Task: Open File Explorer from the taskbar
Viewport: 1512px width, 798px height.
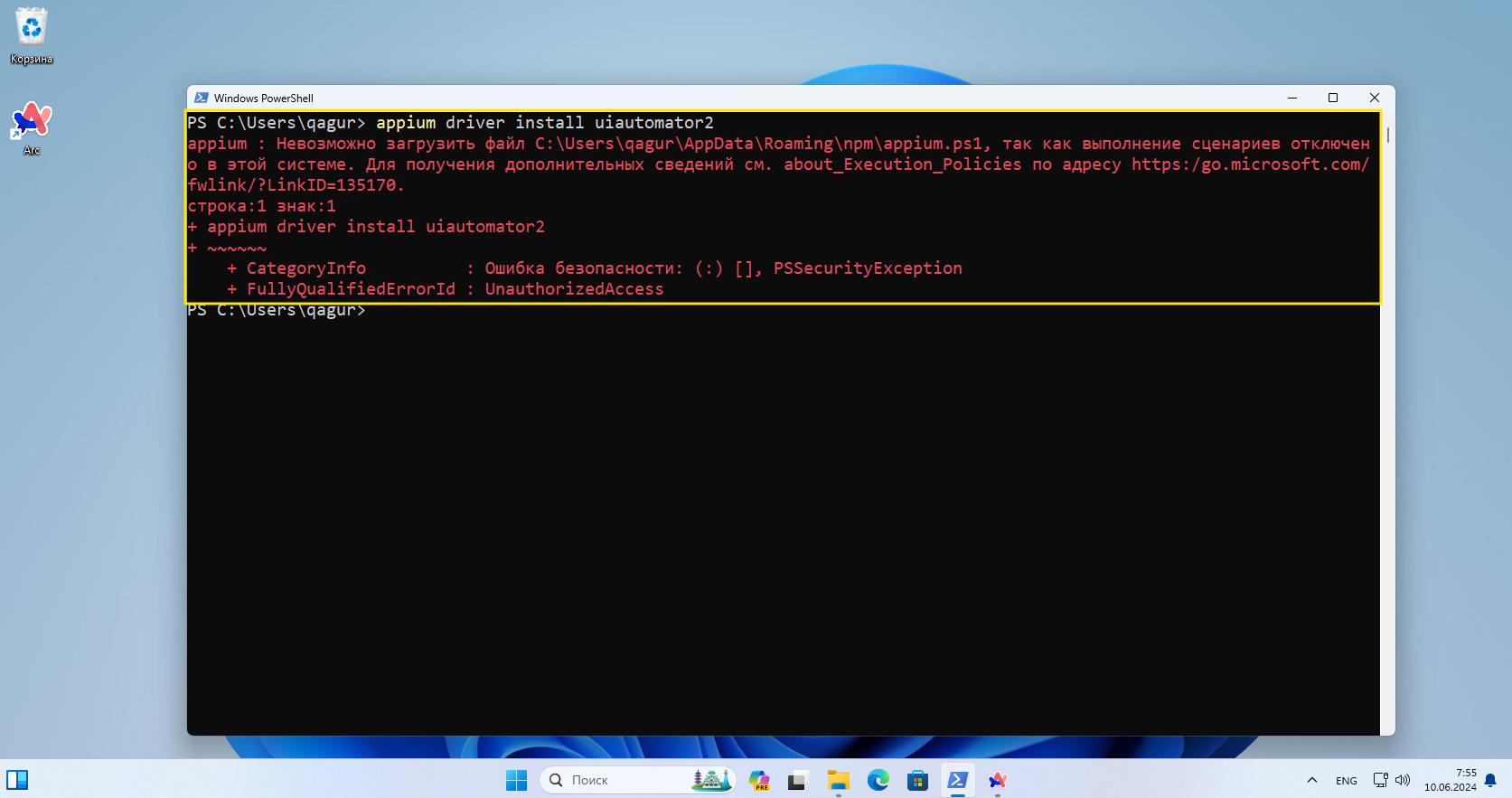Action: tap(838, 780)
